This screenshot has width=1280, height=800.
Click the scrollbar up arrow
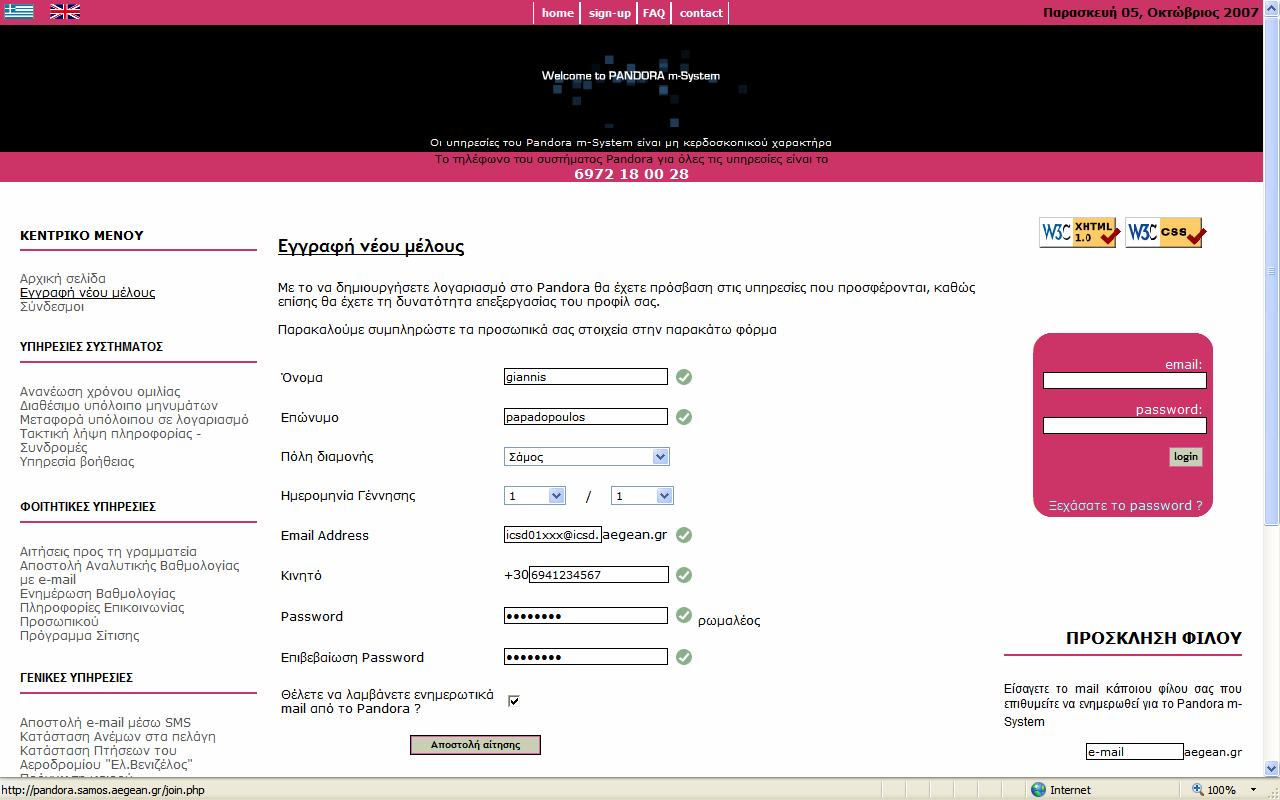1272,8
